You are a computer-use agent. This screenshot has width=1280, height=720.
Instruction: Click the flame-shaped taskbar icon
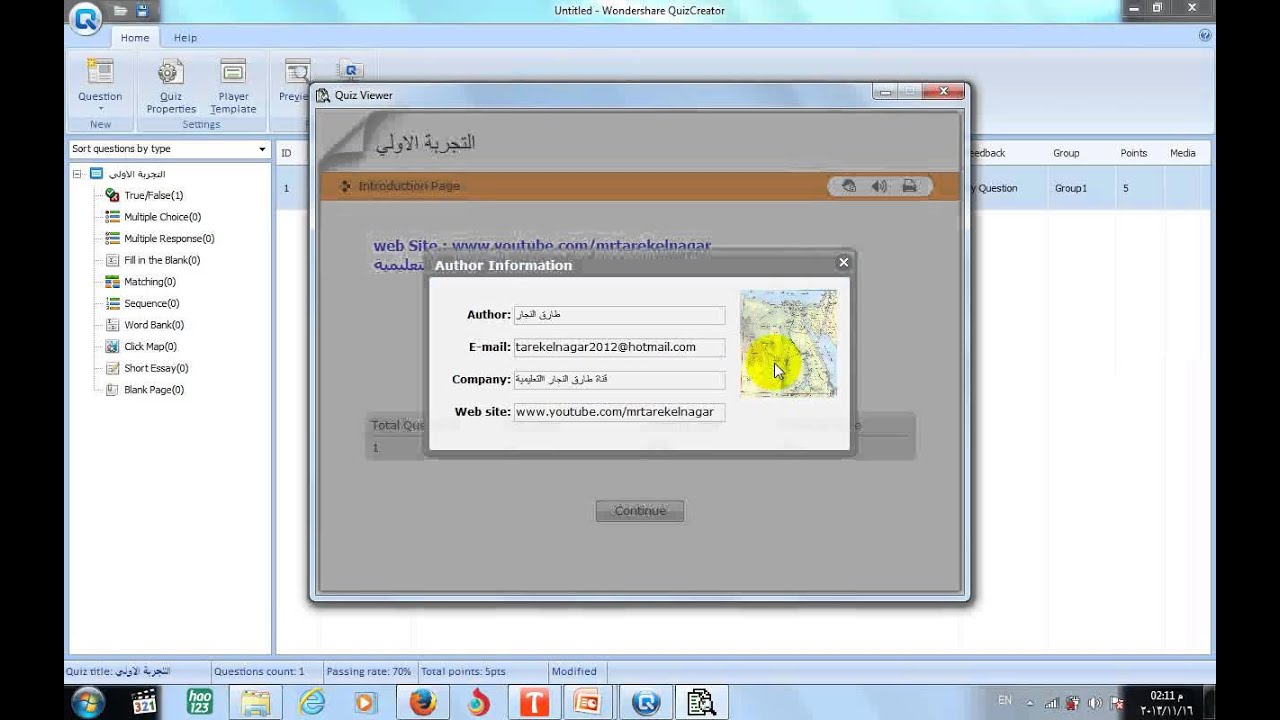pyautogui.click(x=478, y=702)
